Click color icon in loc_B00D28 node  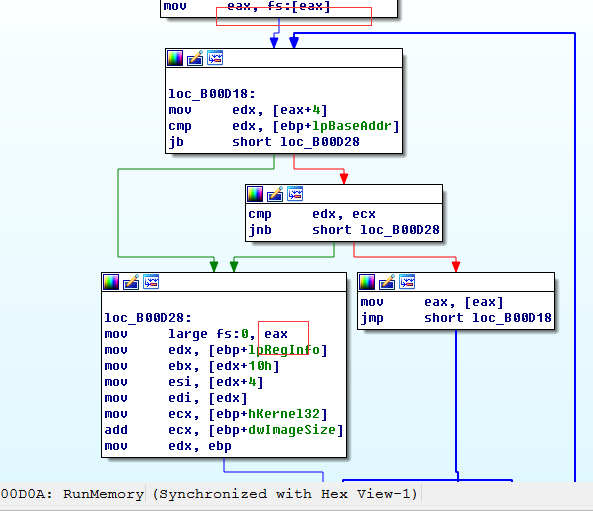(111, 282)
